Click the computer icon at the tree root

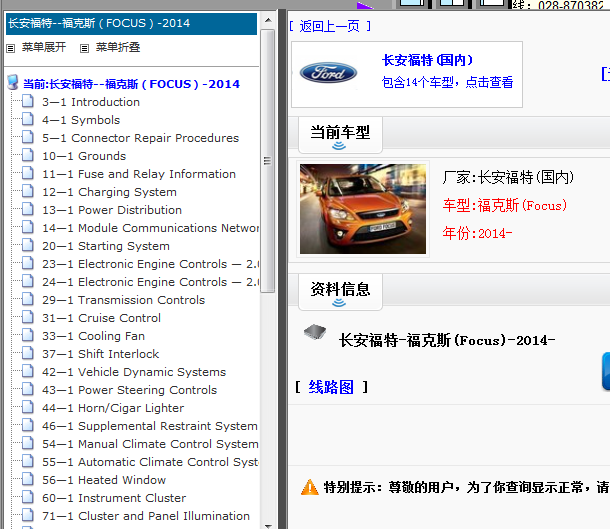[13, 82]
